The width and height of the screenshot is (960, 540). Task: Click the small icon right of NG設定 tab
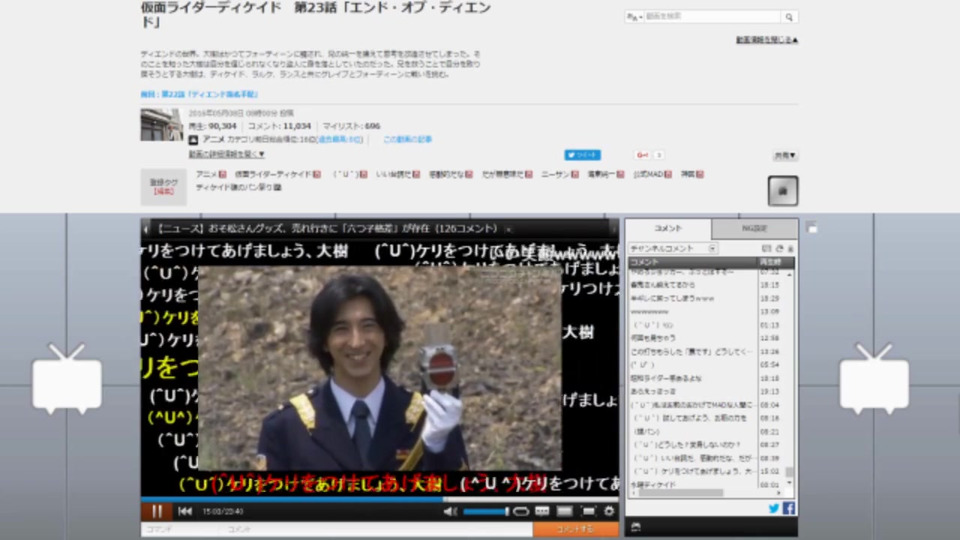coord(812,228)
